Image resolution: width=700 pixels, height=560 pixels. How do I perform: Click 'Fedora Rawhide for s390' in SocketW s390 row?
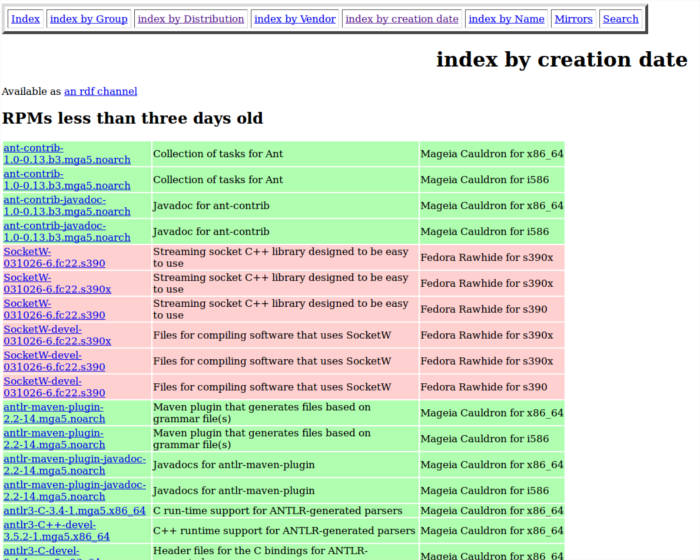484,309
